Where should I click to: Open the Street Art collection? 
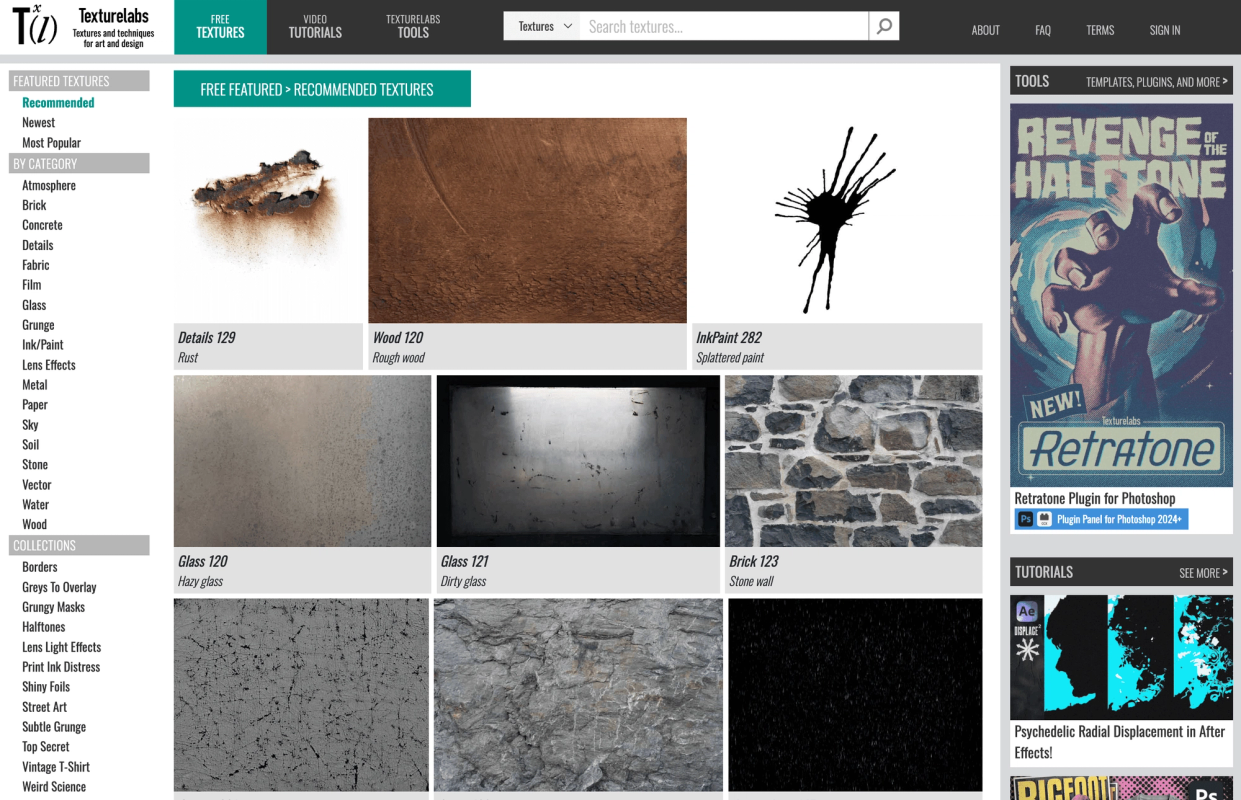point(45,707)
